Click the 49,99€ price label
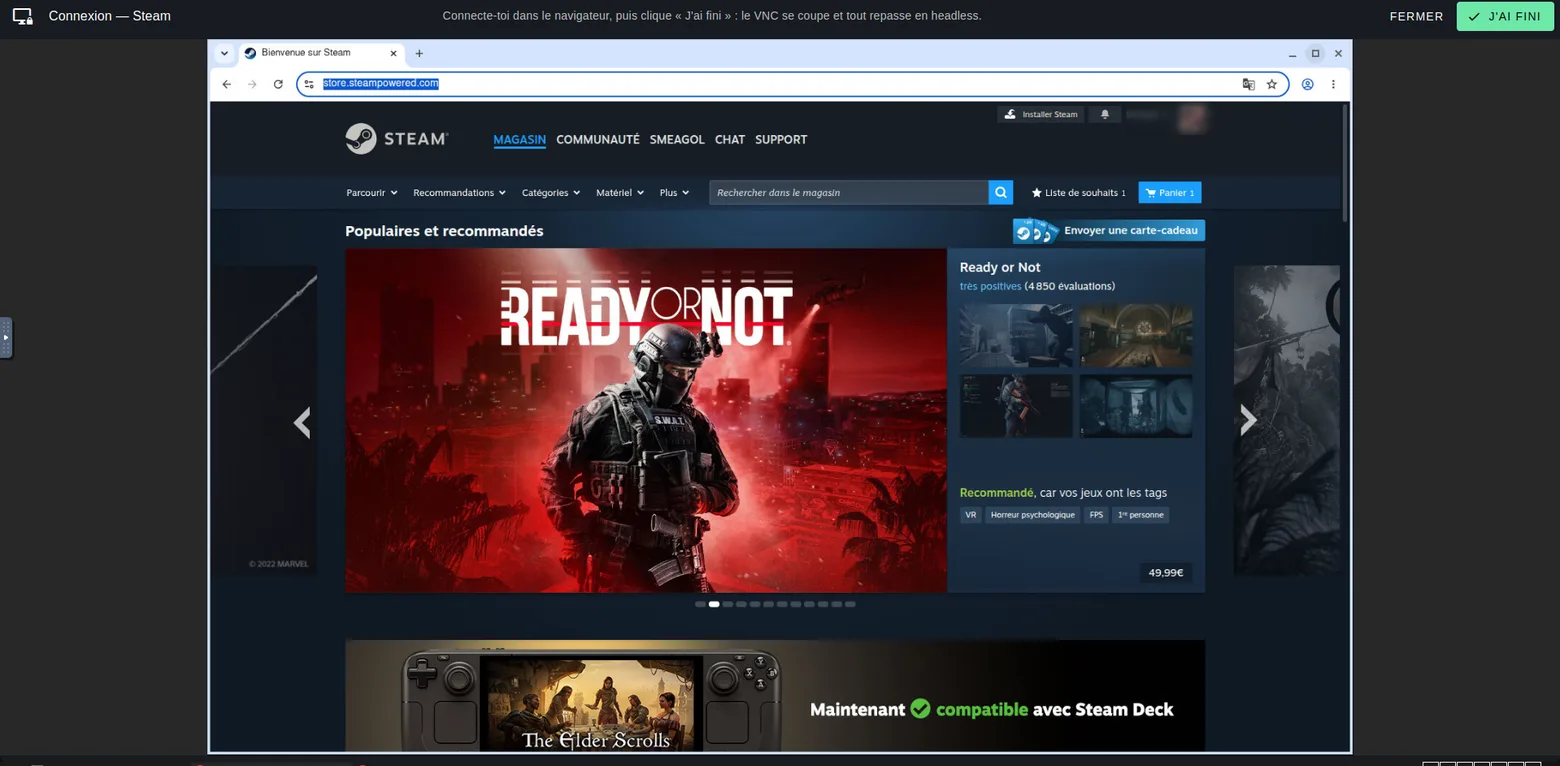This screenshot has width=1560, height=766. point(1166,573)
